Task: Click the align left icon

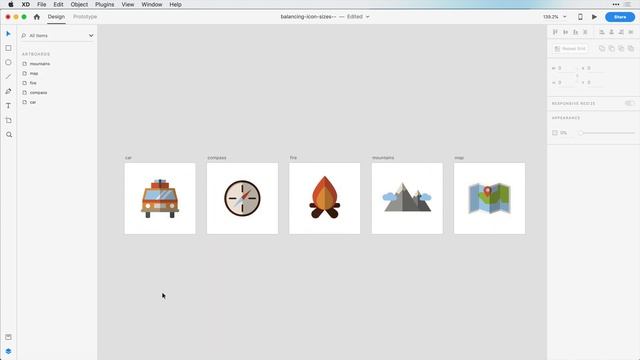Action: point(602,32)
